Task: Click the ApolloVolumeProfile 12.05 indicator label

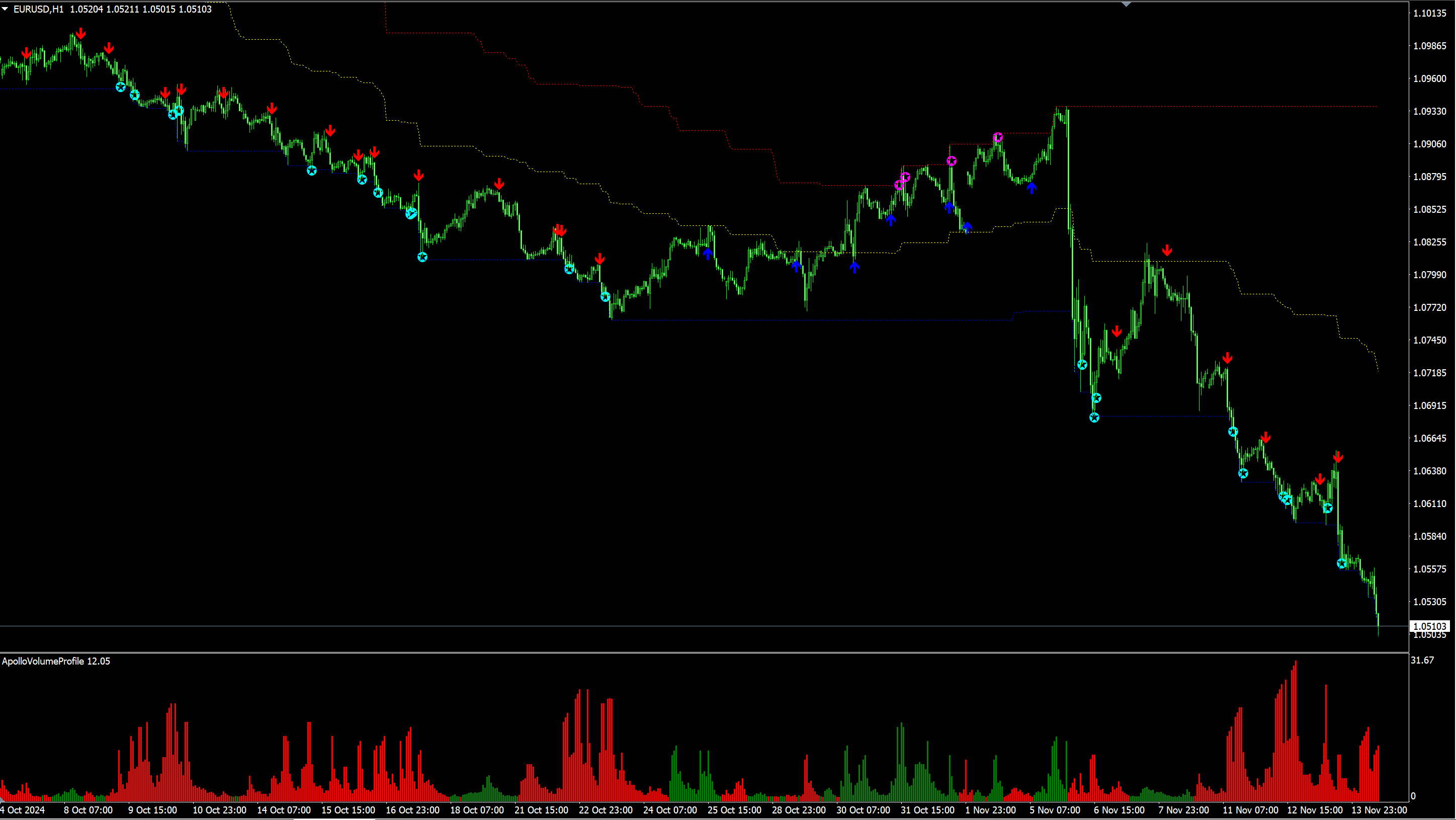Action: pyautogui.click(x=56, y=661)
